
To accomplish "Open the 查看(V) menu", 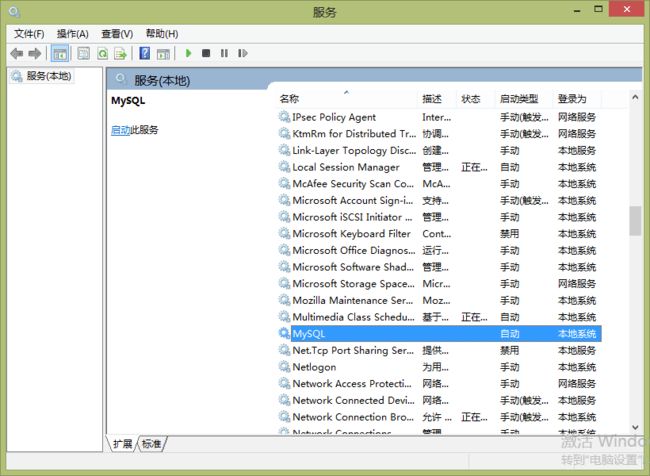I will tap(117, 34).
